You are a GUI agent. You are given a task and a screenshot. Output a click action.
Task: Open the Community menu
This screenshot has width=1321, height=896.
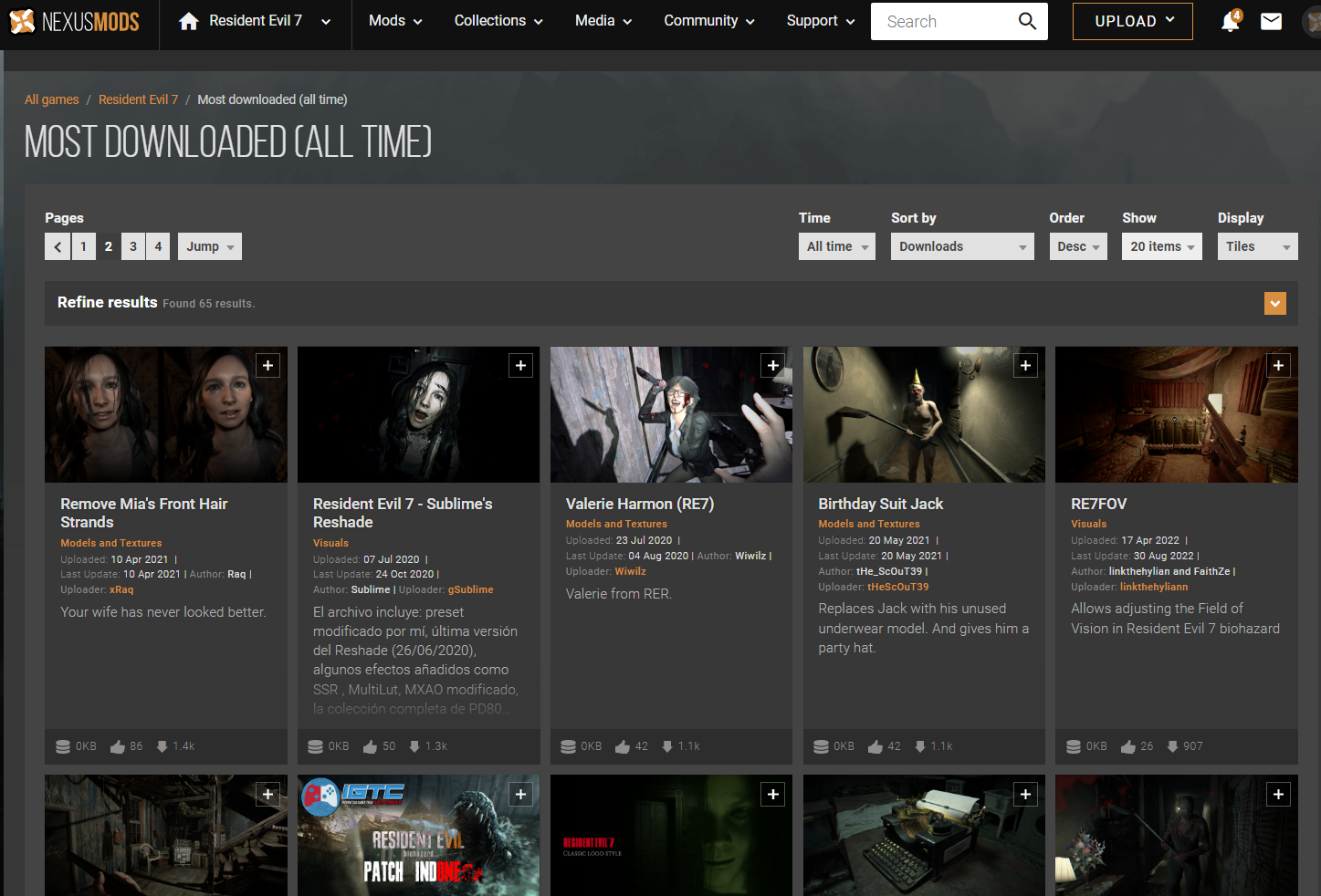(x=709, y=21)
